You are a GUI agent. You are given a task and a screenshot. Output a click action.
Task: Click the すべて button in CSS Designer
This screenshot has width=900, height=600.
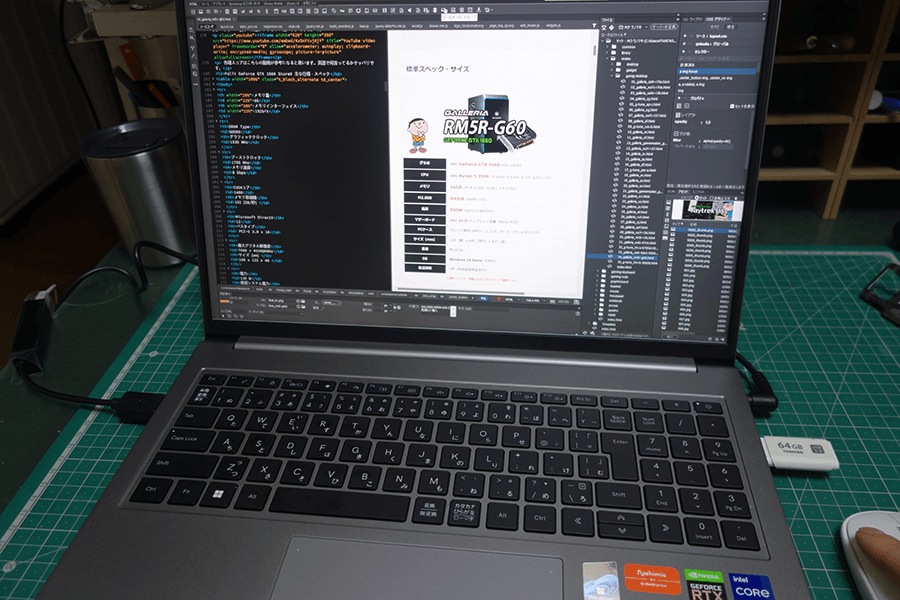coord(715,27)
